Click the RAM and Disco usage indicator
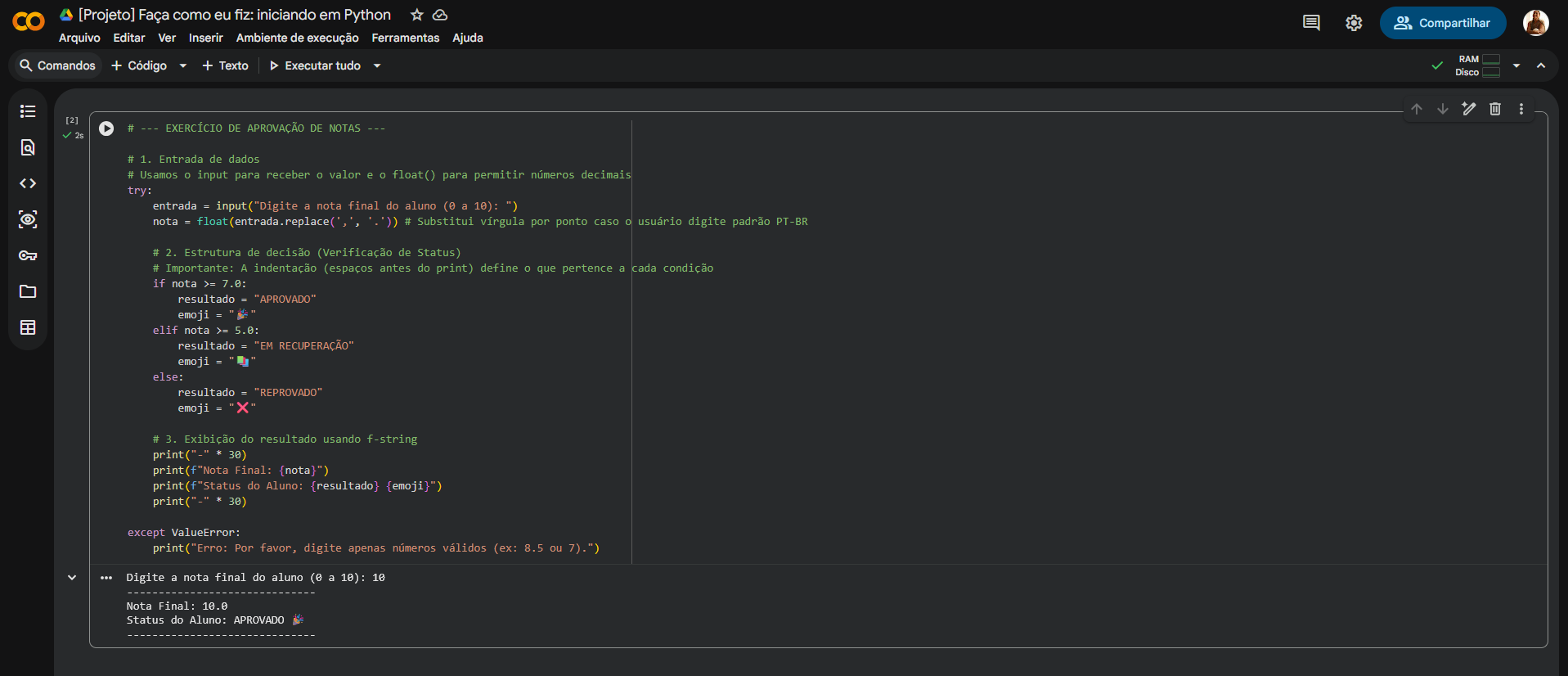This screenshot has height=676, width=1568. [x=1478, y=65]
